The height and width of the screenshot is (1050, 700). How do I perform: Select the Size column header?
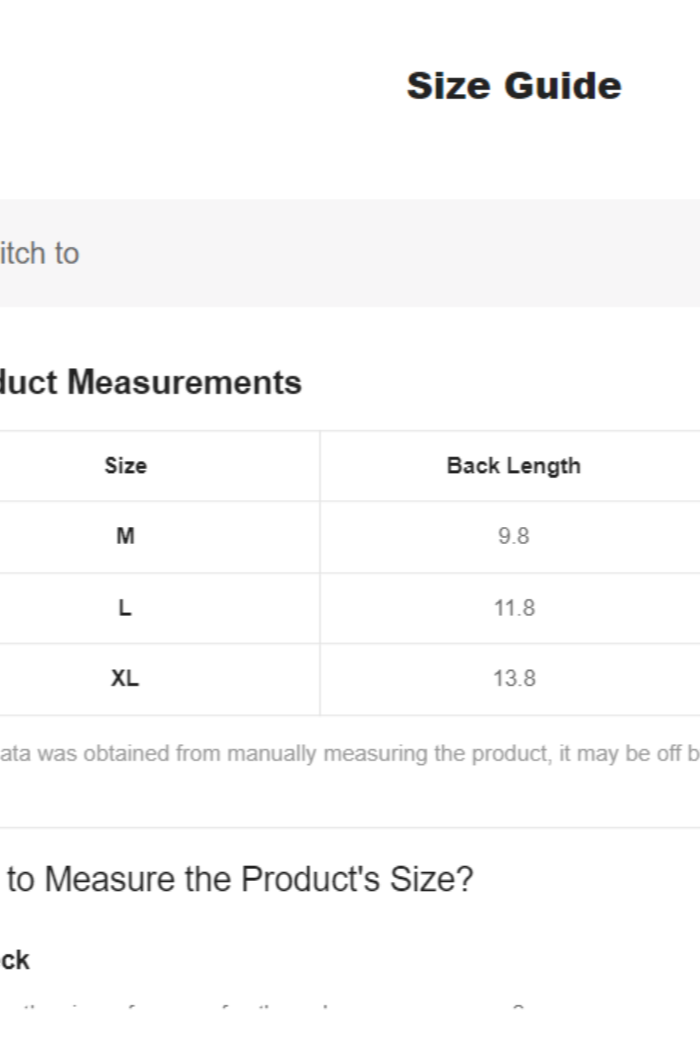pos(125,466)
